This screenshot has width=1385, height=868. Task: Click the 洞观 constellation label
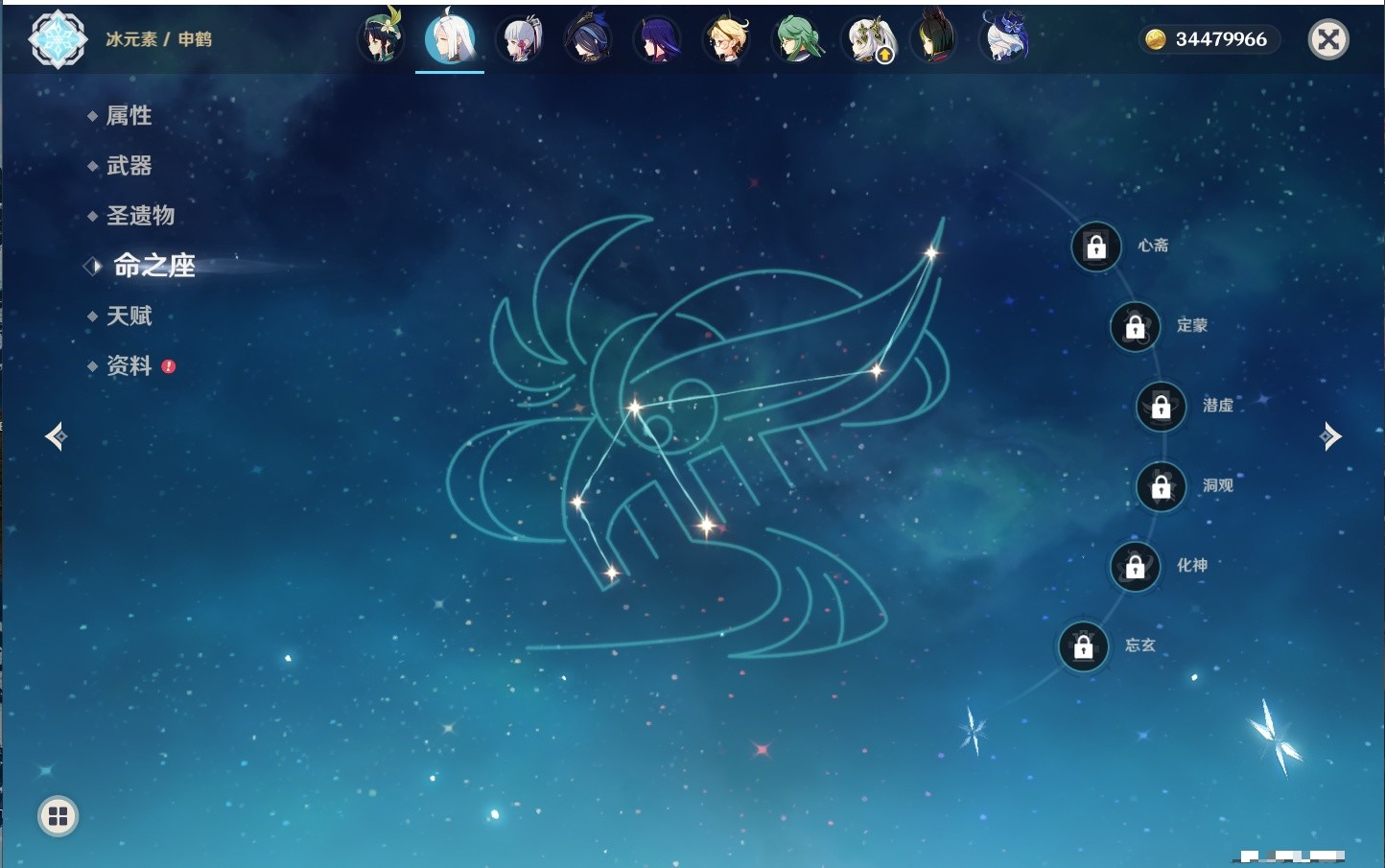1218,485
